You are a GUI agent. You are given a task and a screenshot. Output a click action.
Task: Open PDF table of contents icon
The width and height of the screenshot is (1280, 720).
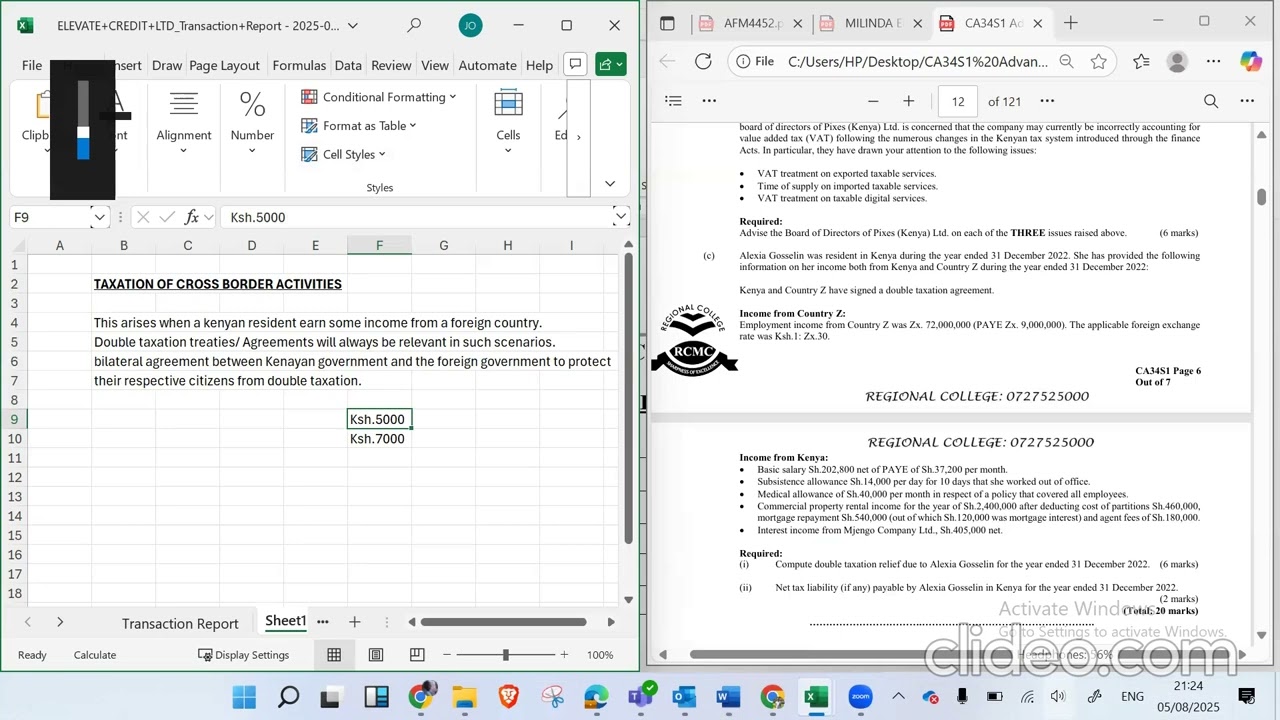pos(673,101)
